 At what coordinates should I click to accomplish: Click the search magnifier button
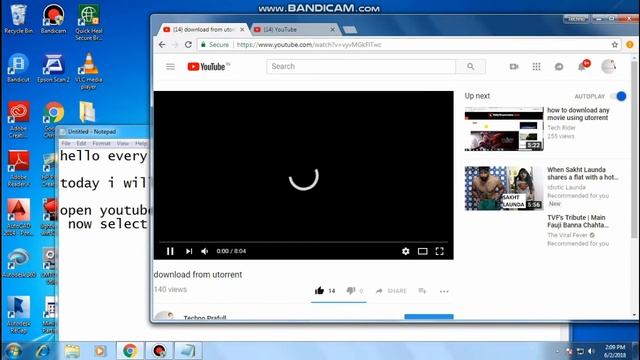471,67
